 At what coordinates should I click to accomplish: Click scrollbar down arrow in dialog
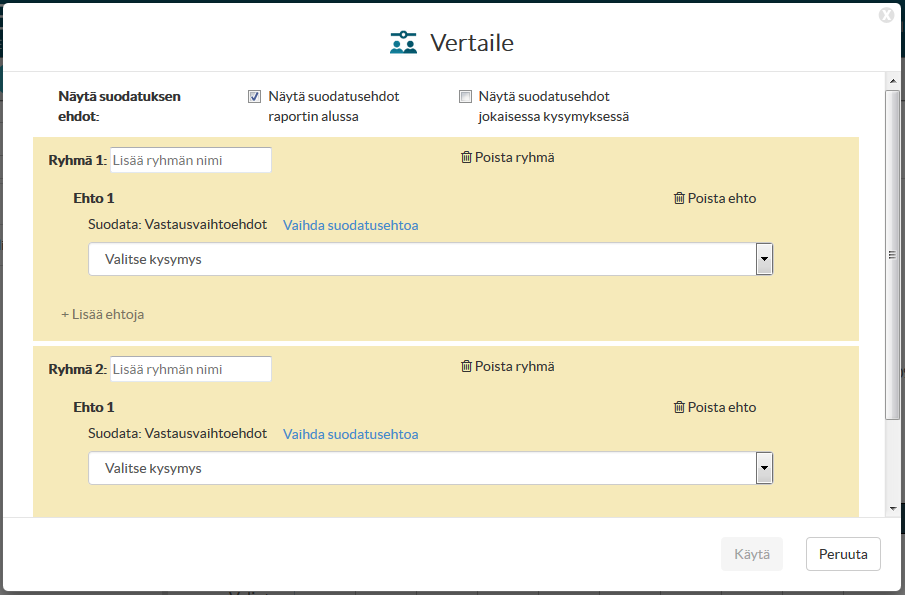(x=893, y=508)
